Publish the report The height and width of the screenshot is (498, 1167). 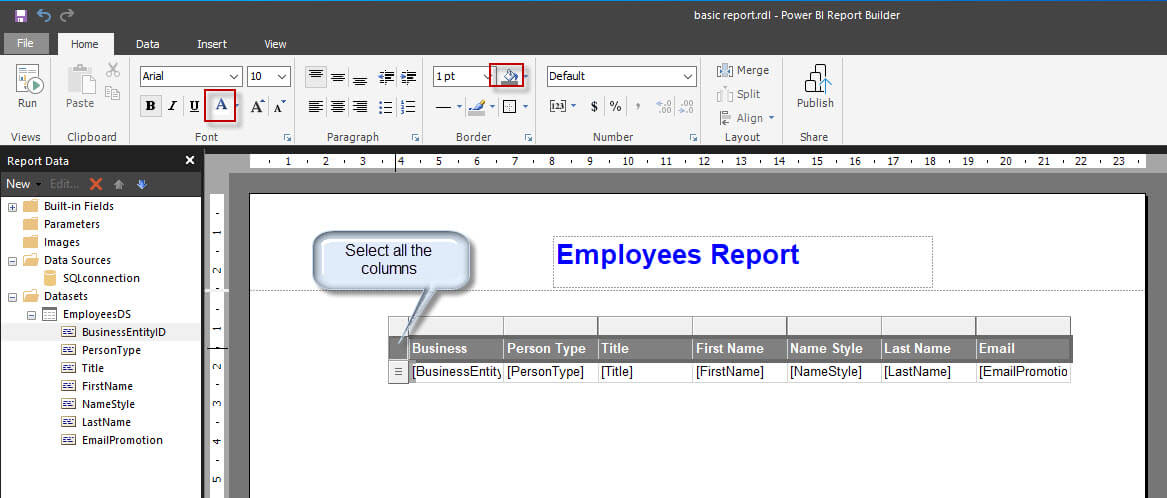(x=815, y=87)
